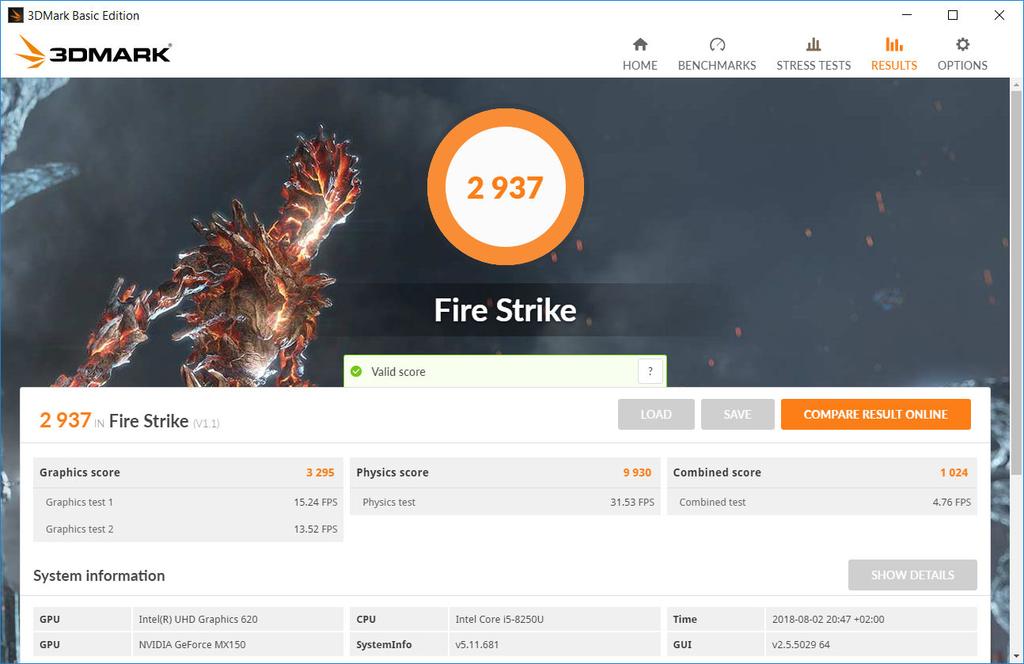Select the Physics test row label
The width and height of the screenshot is (1024, 664).
point(389,502)
